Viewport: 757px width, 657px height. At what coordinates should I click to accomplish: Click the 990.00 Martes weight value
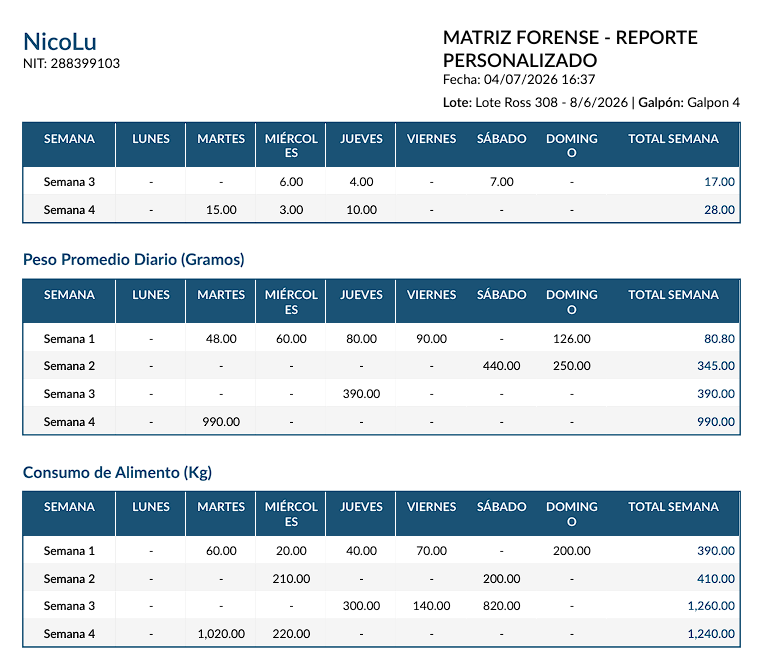(x=221, y=422)
